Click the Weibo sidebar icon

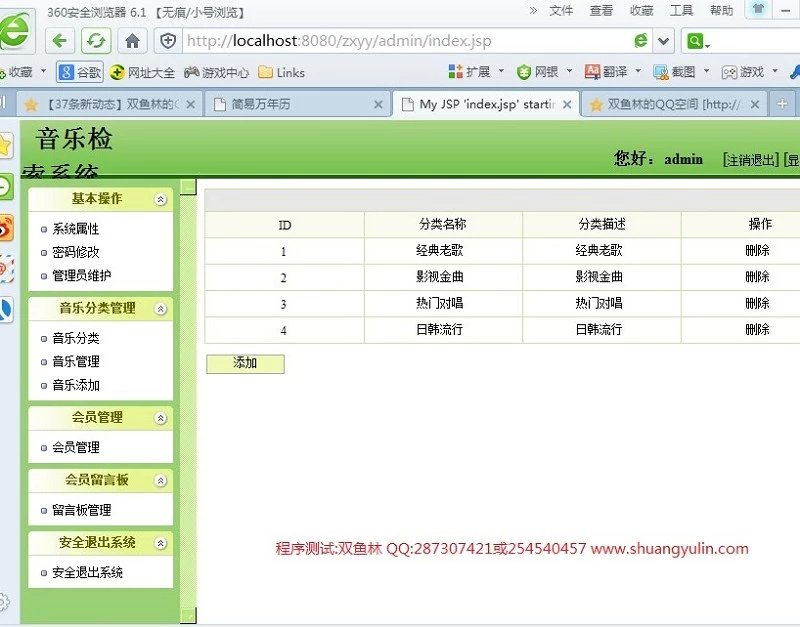click(x=6, y=229)
